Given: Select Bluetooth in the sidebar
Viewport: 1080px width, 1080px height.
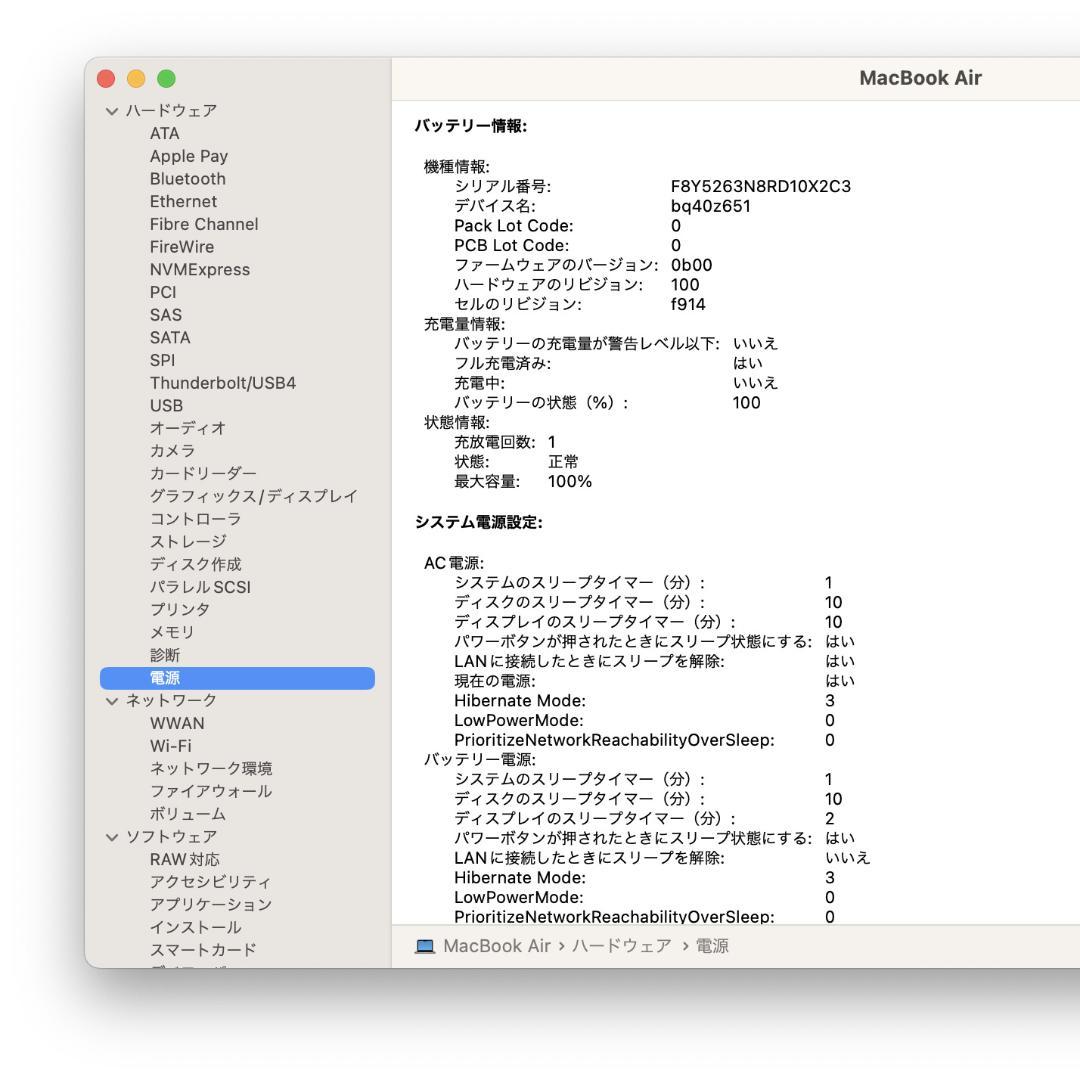Looking at the screenshot, I should 188,178.
